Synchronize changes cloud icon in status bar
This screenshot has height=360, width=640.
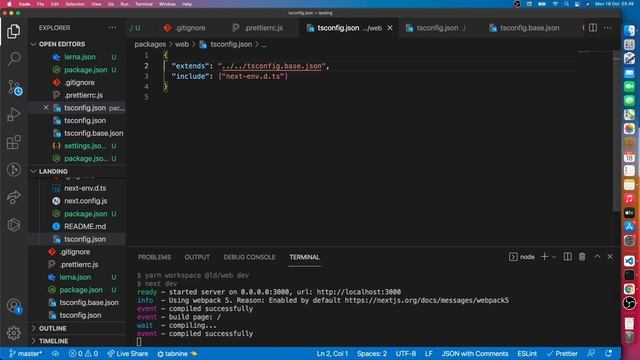[56, 353]
